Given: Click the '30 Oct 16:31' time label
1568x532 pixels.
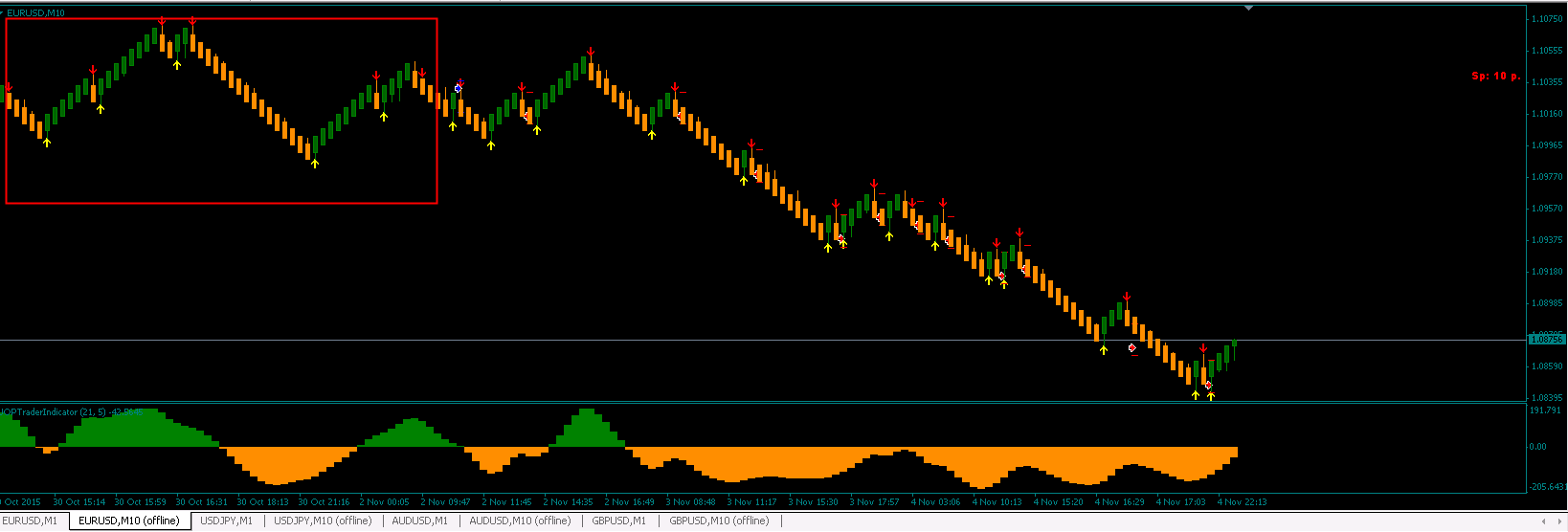Looking at the screenshot, I should (202, 501).
